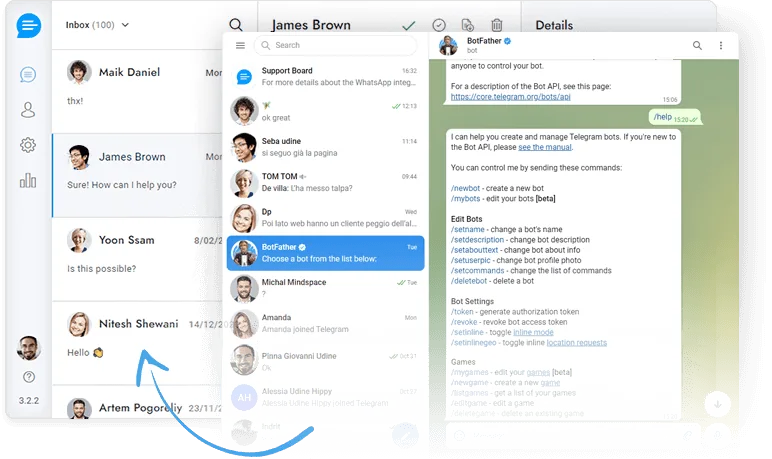This screenshot has height=459, width=772.
Task: Select Amanda chat
Action: pyautogui.click(x=325, y=324)
